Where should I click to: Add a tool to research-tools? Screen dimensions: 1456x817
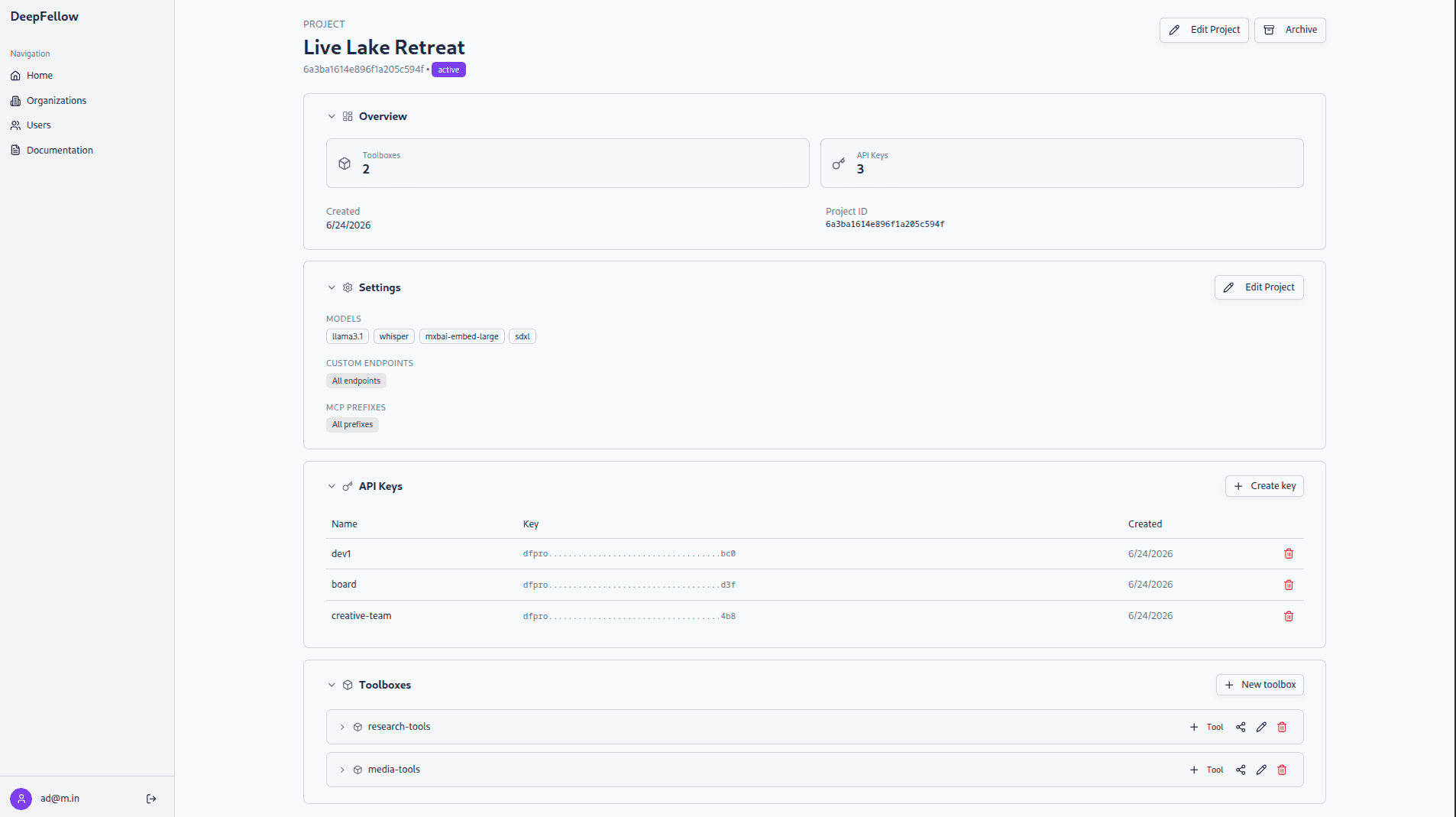1206,728
